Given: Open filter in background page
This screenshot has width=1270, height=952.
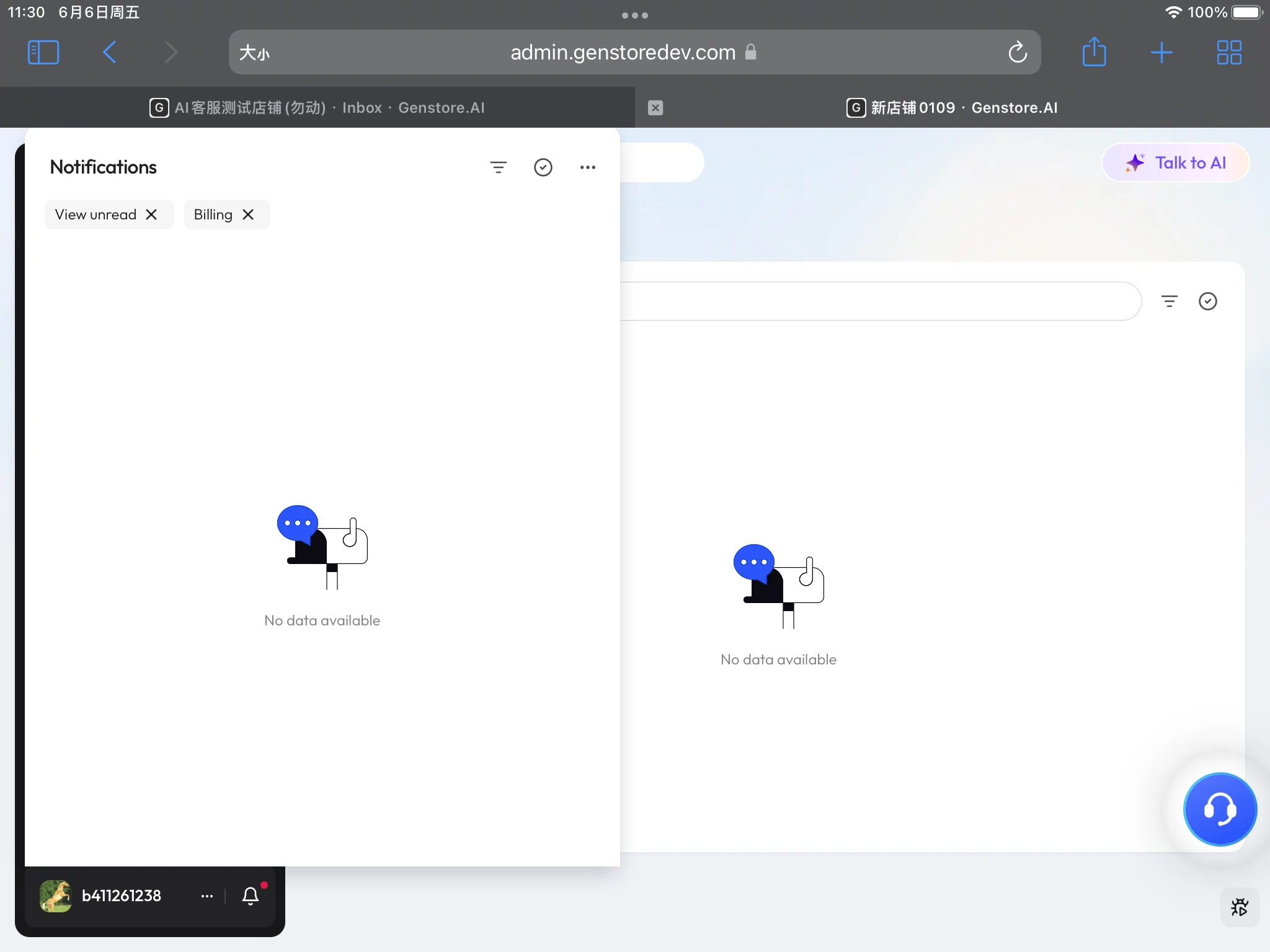Looking at the screenshot, I should click(1170, 301).
